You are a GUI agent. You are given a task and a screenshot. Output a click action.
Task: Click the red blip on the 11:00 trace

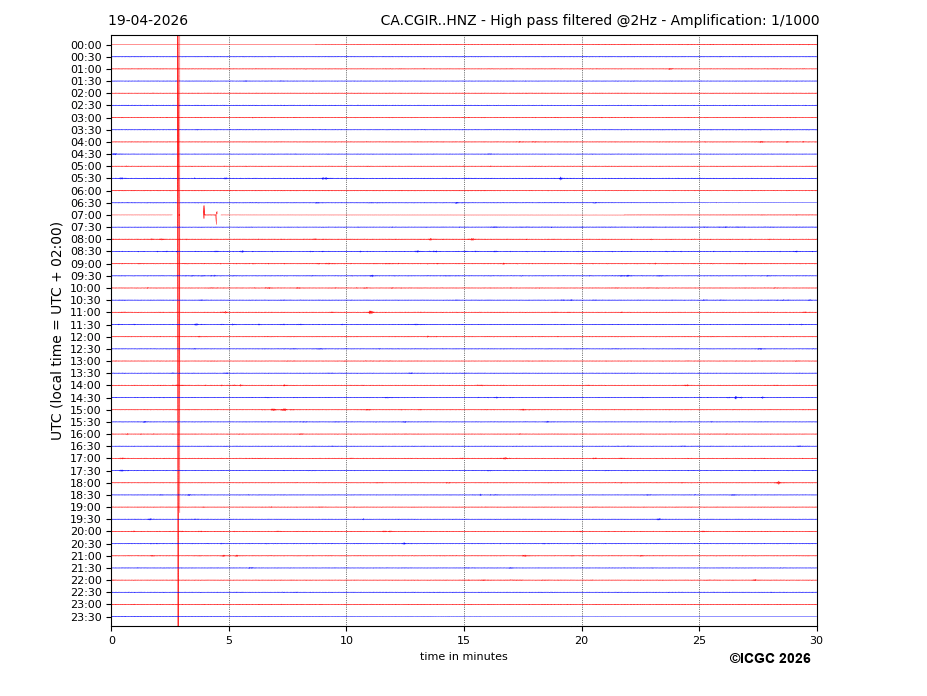tap(371, 312)
